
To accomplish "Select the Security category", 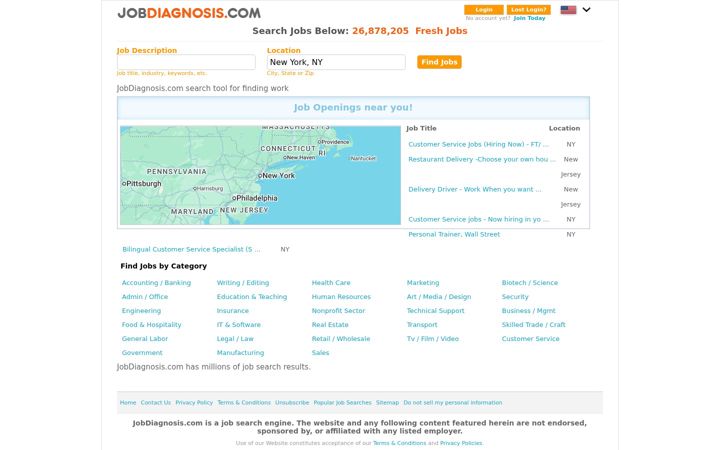I will pyautogui.click(x=515, y=297).
